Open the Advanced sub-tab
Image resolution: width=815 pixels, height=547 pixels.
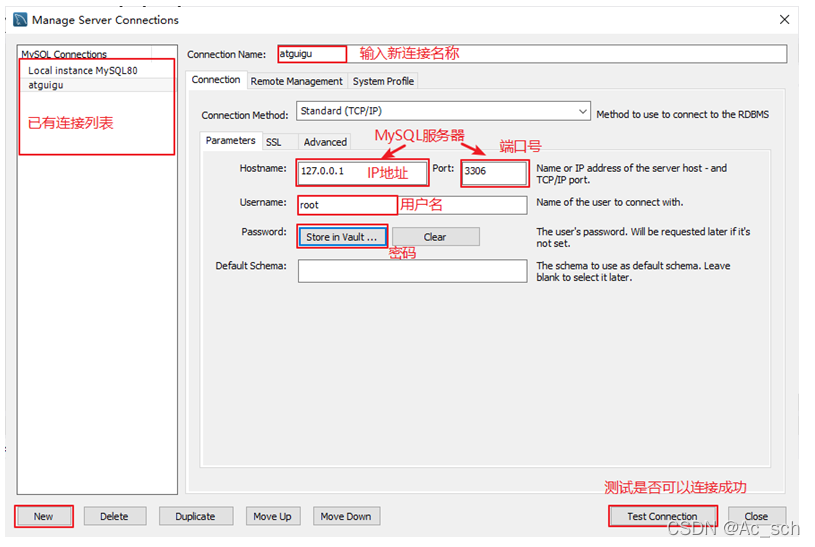[325, 142]
